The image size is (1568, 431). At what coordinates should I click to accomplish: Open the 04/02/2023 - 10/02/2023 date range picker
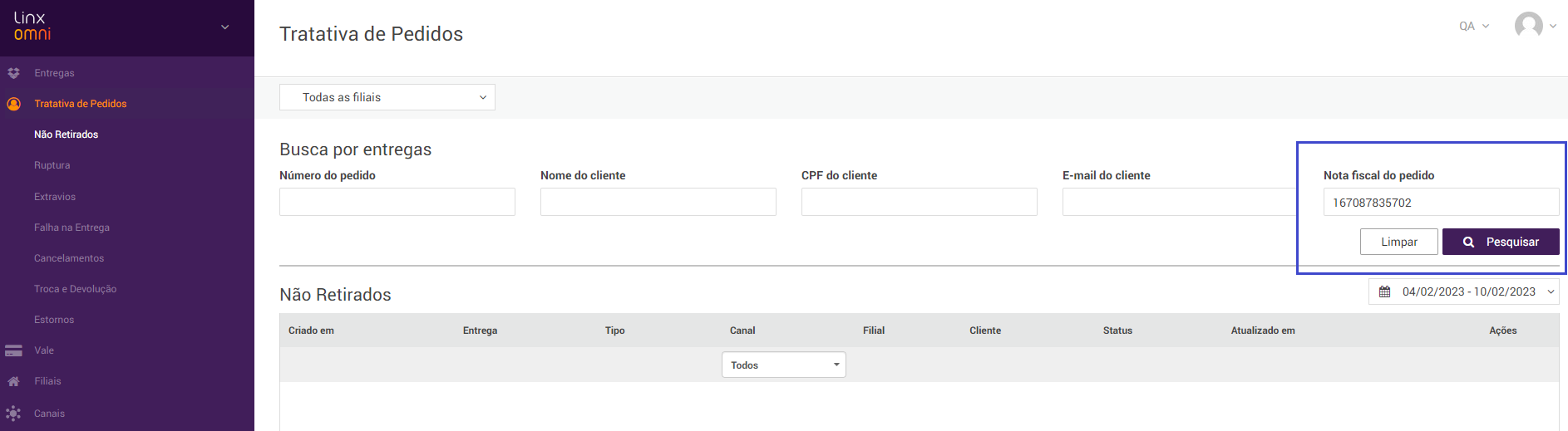(x=1467, y=291)
